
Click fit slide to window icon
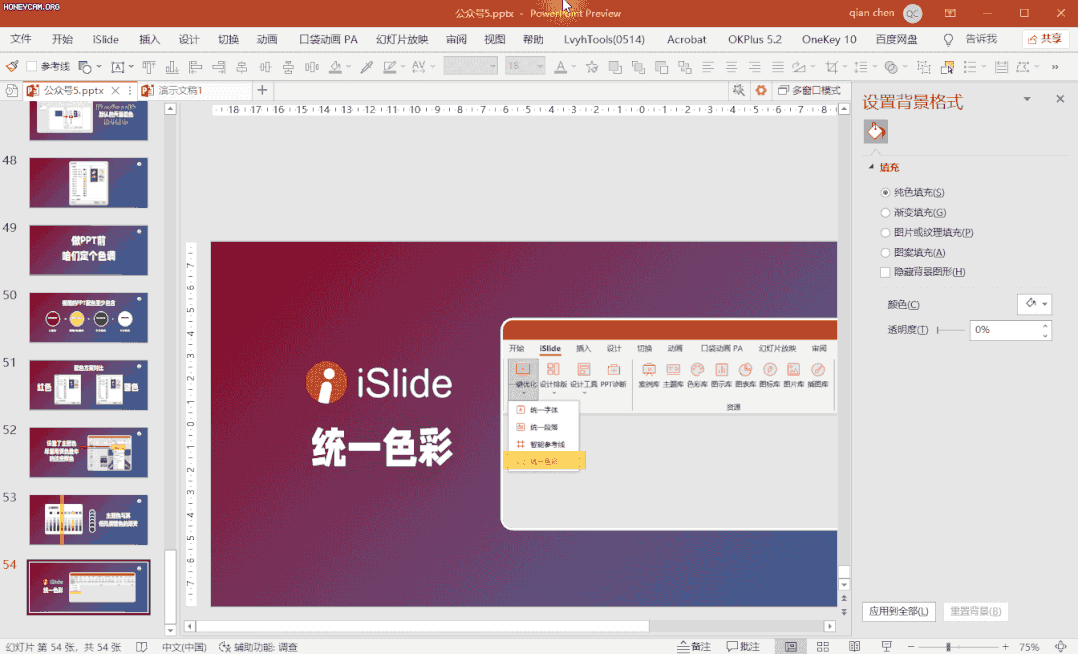tap(1061, 646)
